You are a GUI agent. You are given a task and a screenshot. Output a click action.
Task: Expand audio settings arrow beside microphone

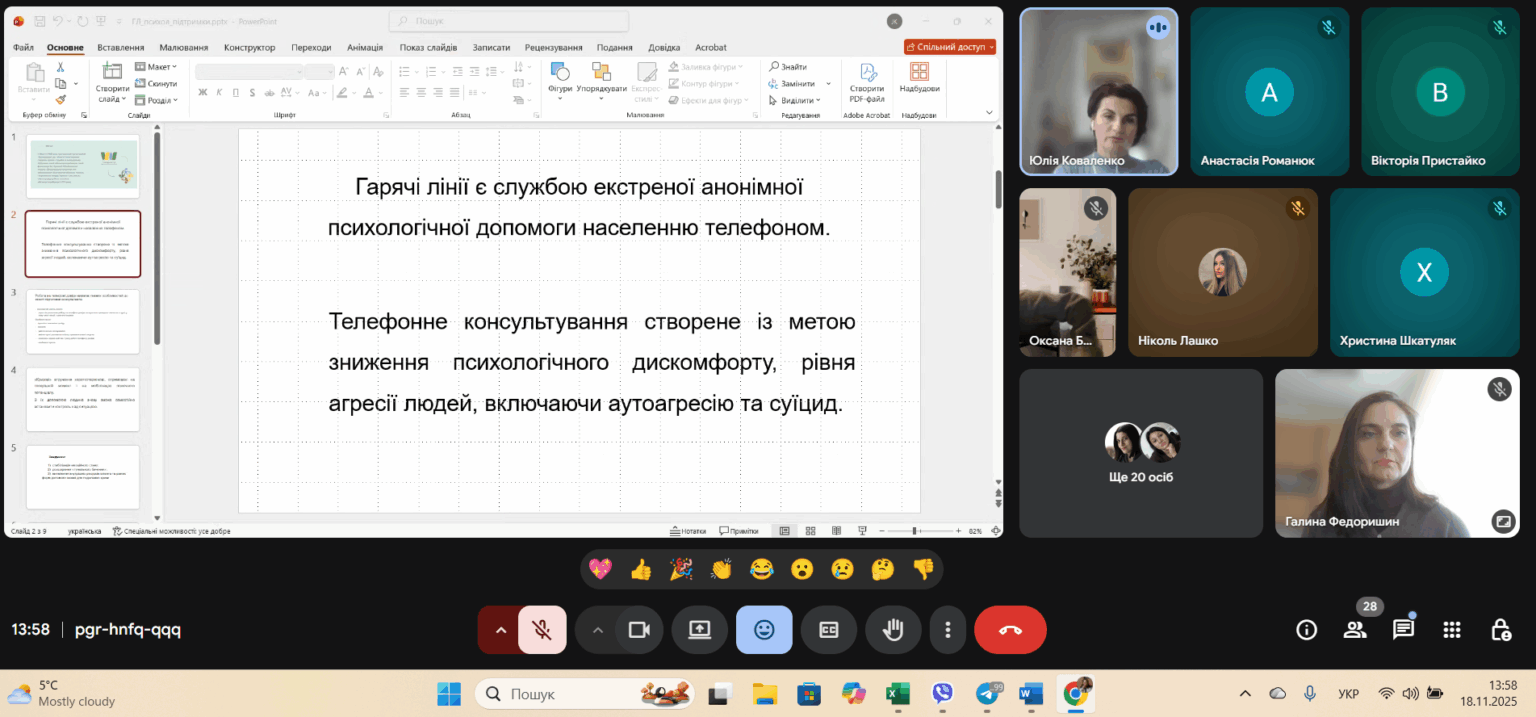[x=500, y=630]
